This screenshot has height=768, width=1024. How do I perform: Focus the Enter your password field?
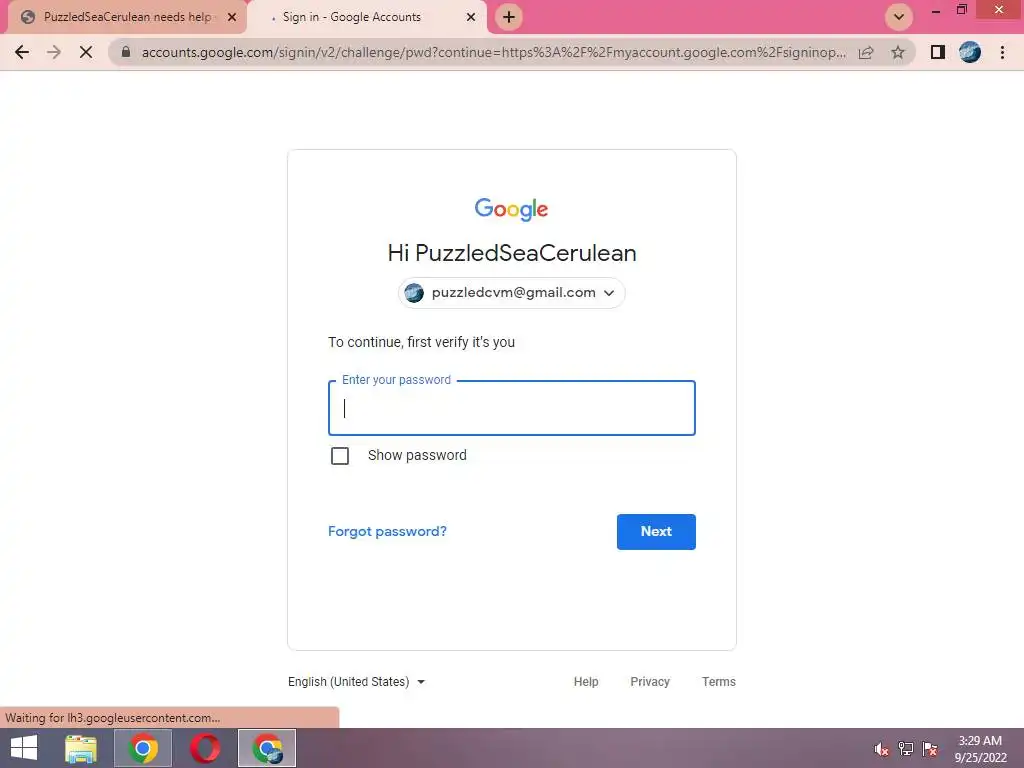(x=511, y=408)
